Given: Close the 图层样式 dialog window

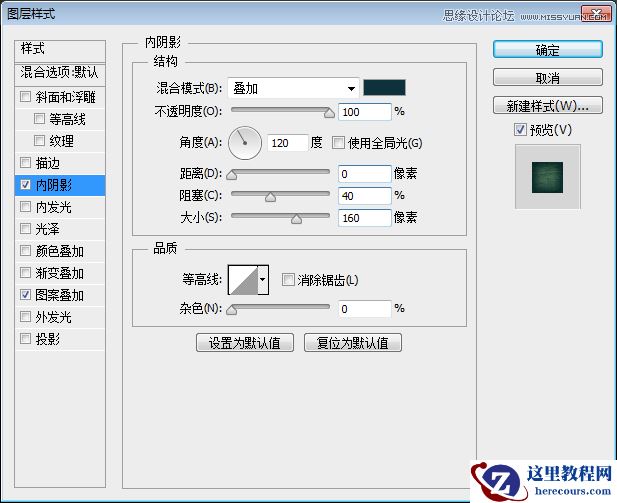Looking at the screenshot, I should coord(596,14).
